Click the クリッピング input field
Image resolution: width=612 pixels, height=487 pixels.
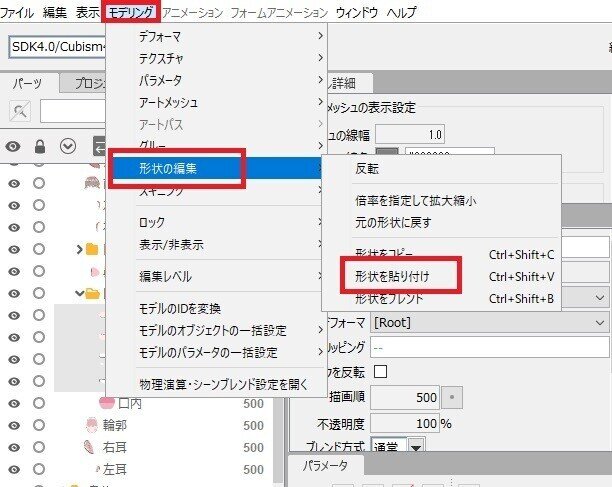click(489, 348)
